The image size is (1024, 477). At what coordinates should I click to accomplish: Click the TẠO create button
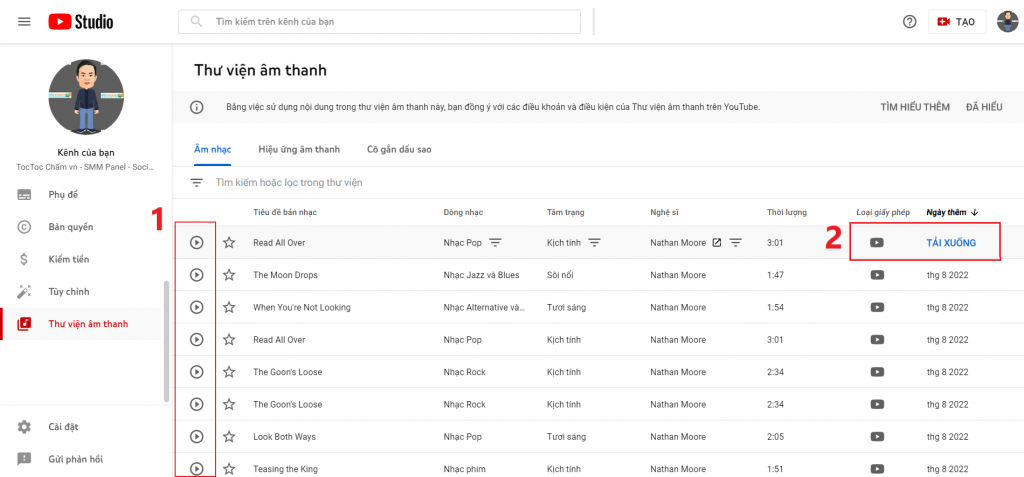957,22
